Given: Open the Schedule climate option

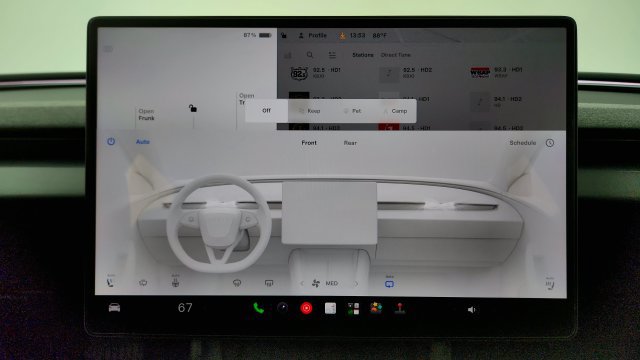Looking at the screenshot, I should pyautogui.click(x=522, y=142).
